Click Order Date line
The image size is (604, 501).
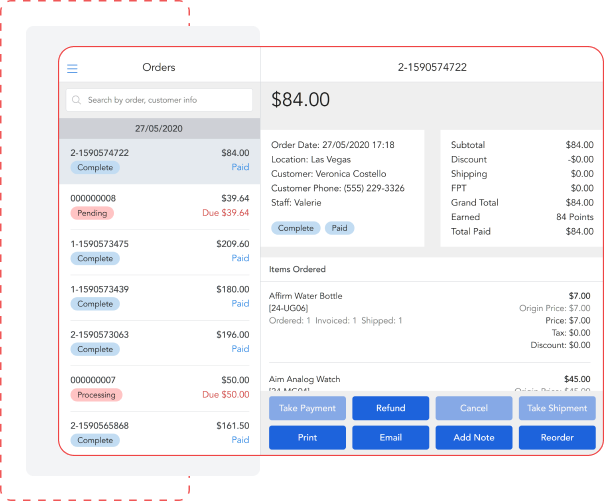[x=333, y=145]
